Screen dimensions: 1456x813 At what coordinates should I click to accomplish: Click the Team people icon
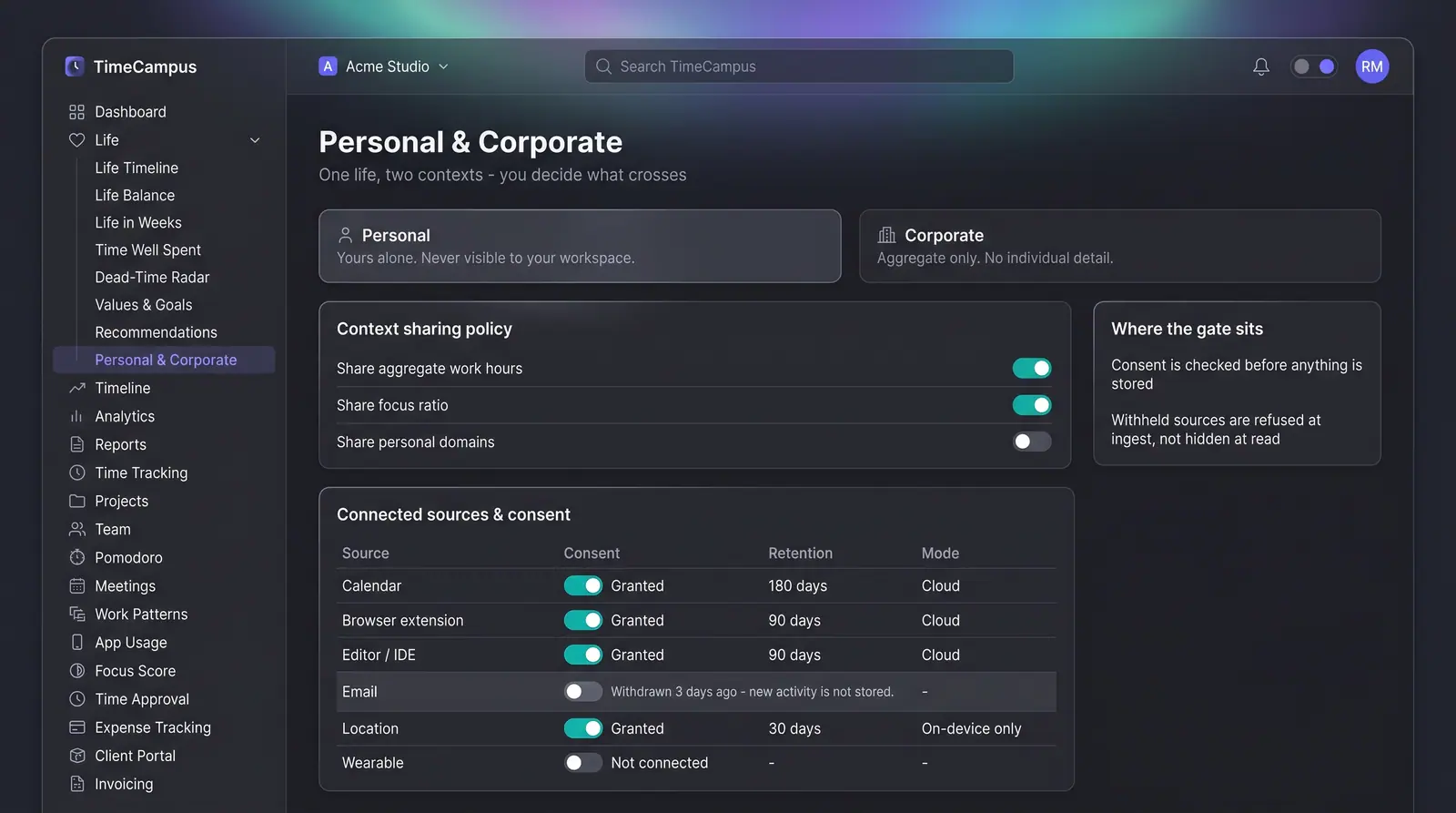(x=76, y=529)
